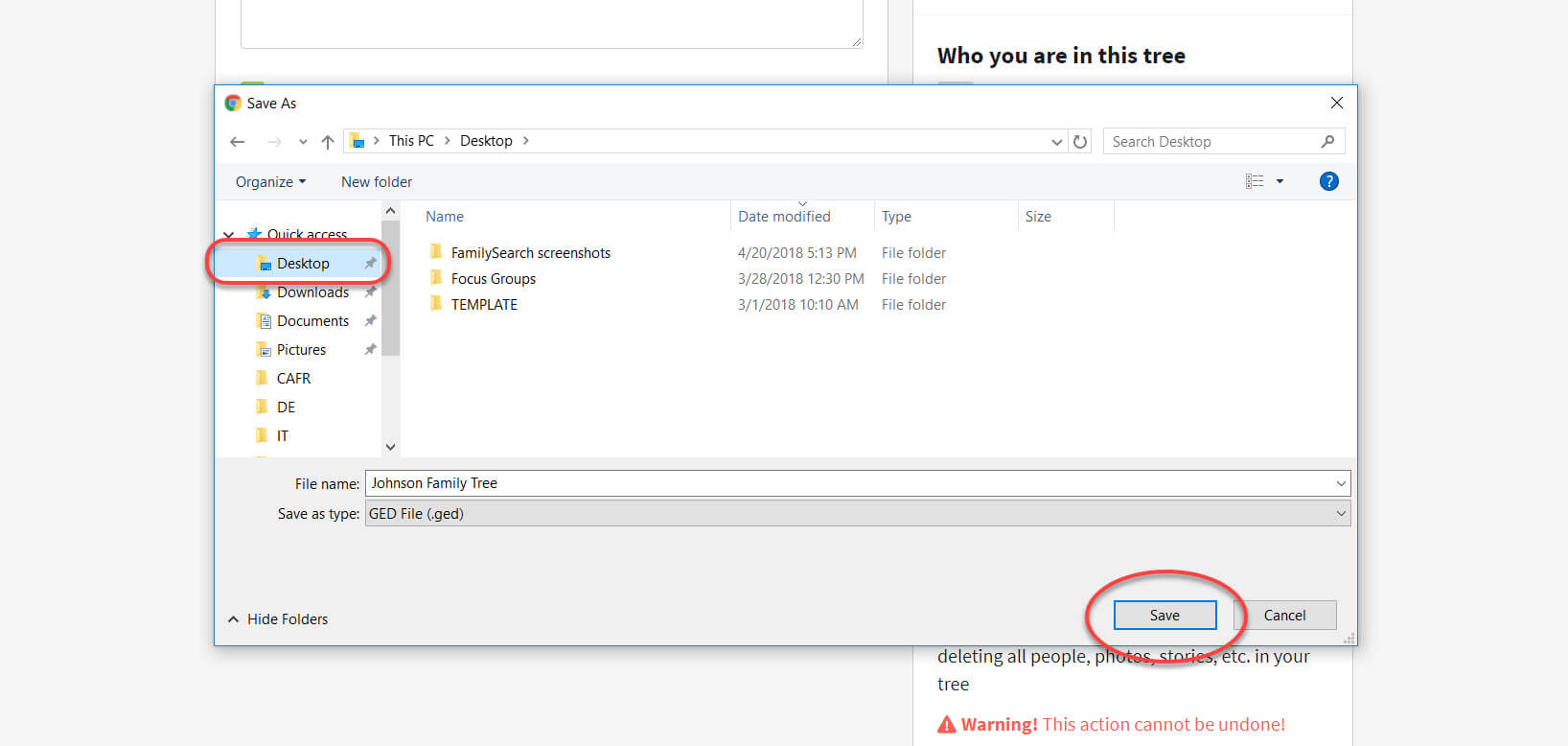Open the Organize menu
Screen dimensions: 1568x746
pyautogui.click(x=270, y=182)
